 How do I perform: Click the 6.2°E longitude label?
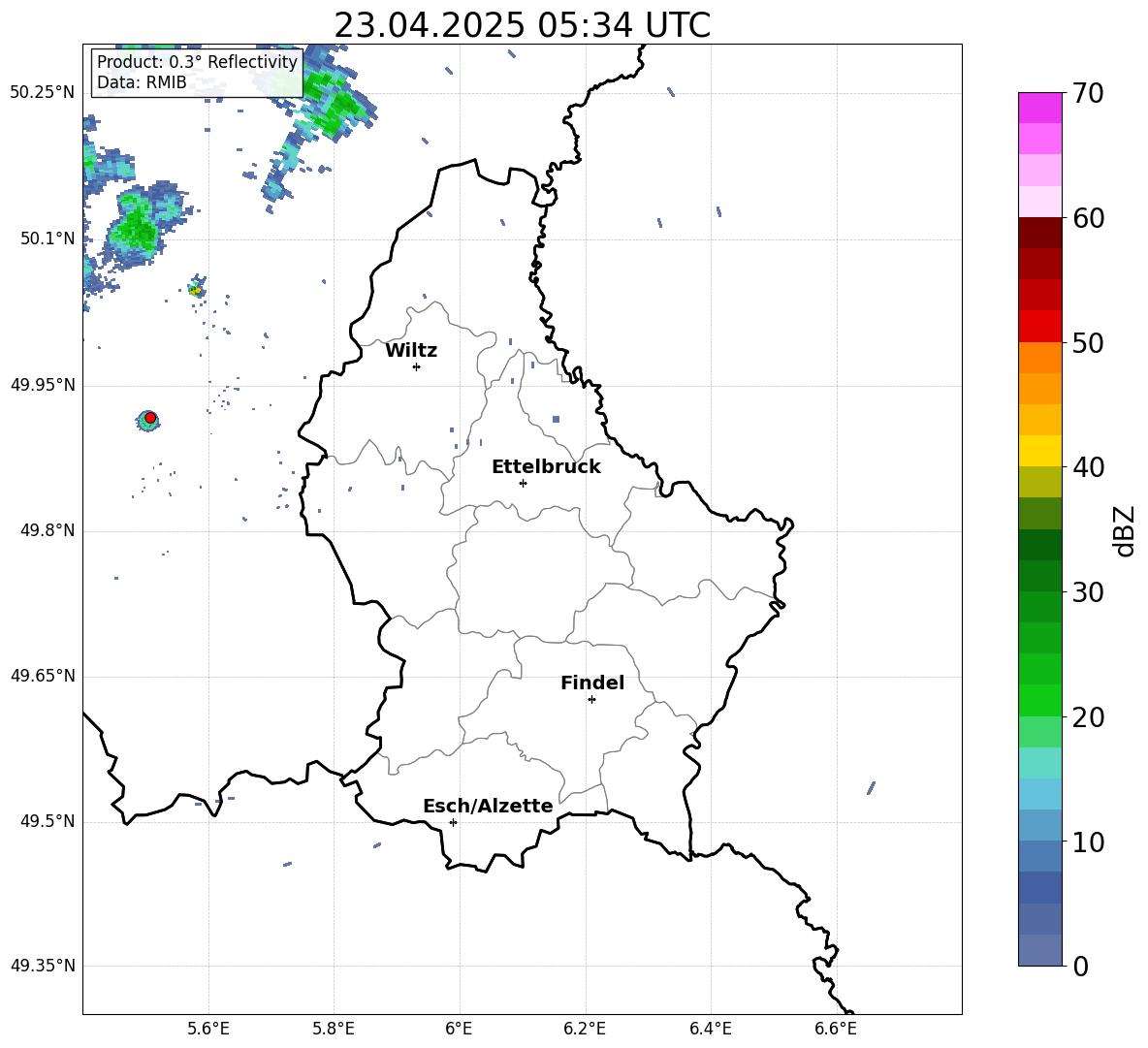point(585,1029)
